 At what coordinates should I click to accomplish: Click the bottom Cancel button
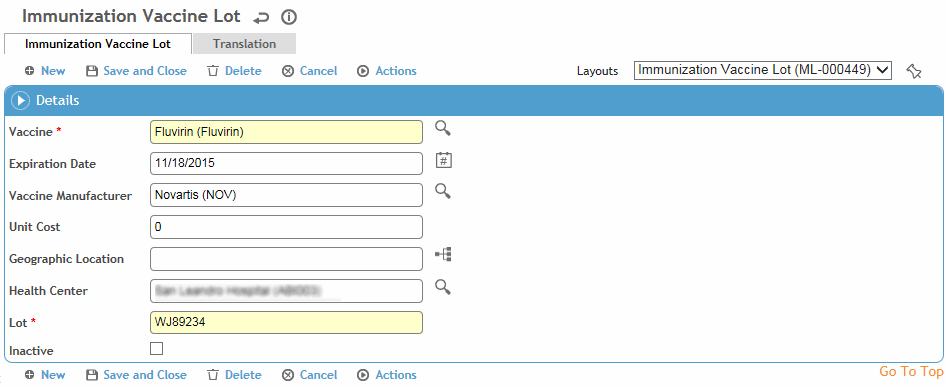click(310, 375)
